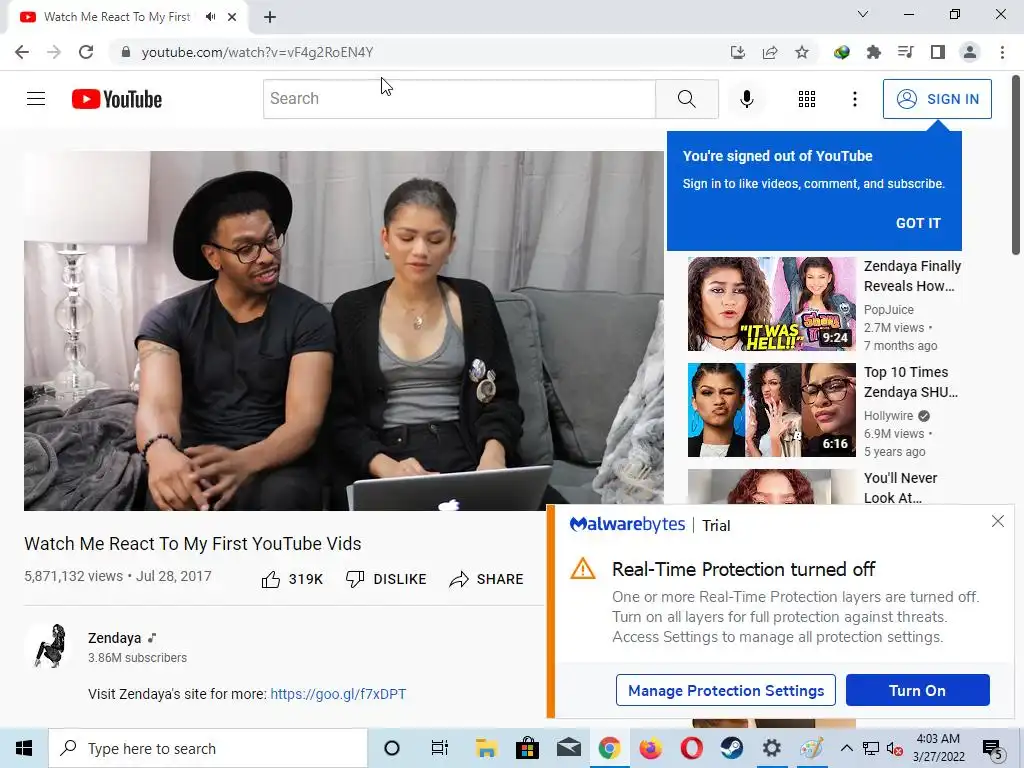This screenshot has height=768, width=1024.
Task: Open the media controls icon
Action: [905, 52]
